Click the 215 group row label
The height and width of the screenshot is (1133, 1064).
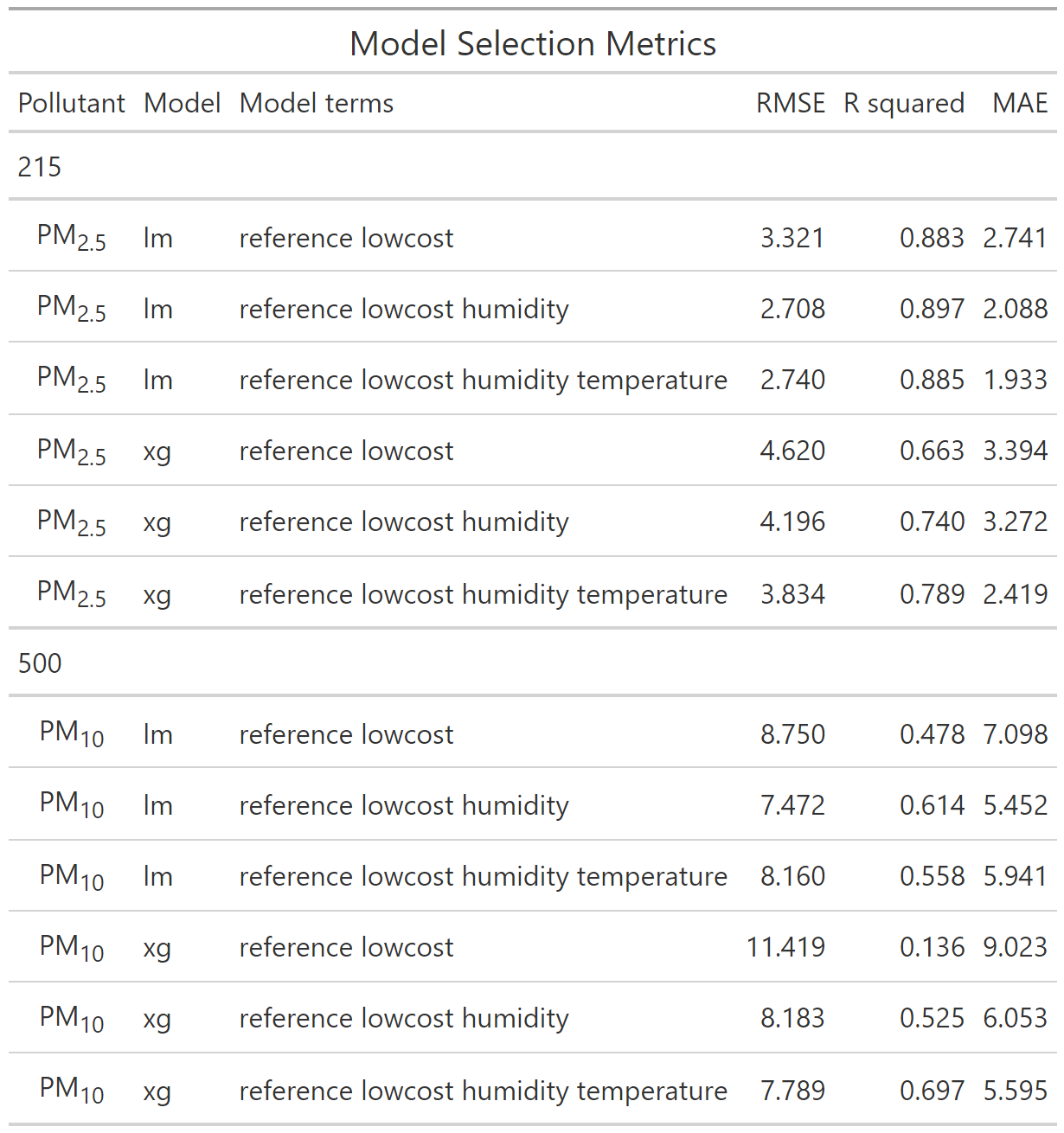click(40, 166)
